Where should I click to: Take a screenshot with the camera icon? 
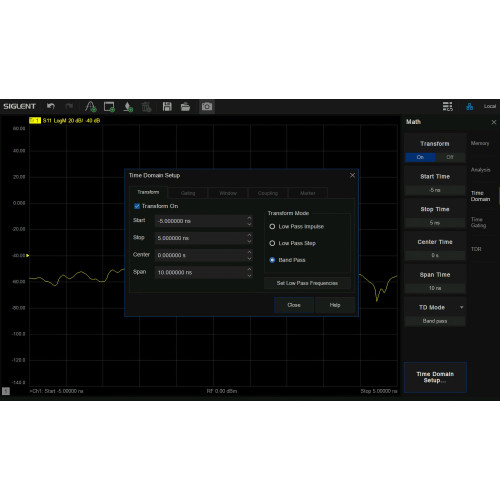[x=207, y=107]
